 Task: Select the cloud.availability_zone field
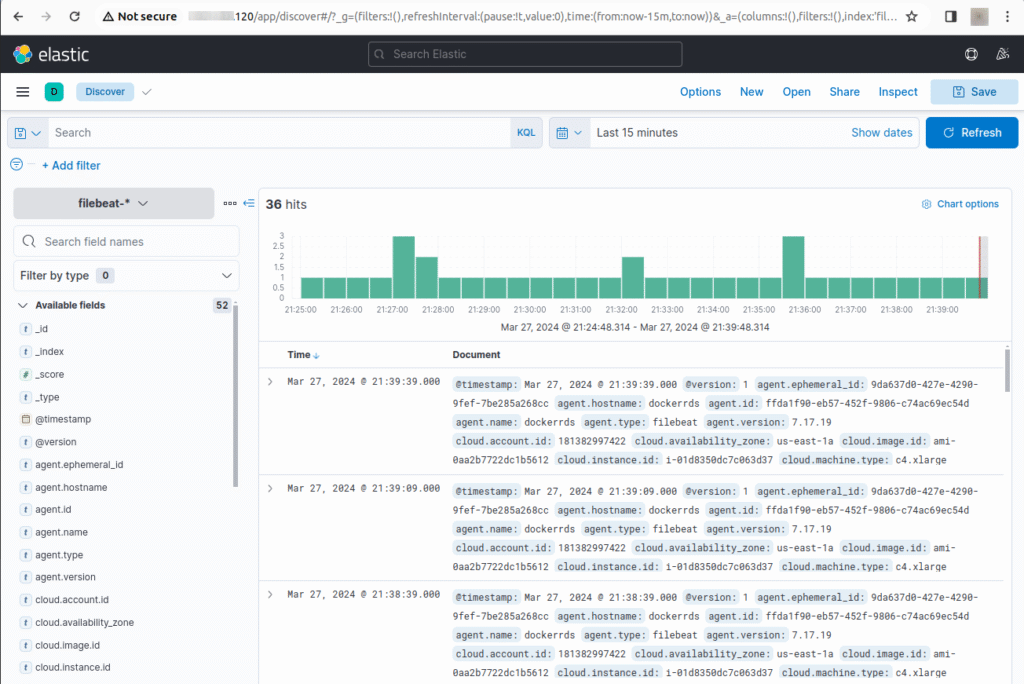click(84, 623)
